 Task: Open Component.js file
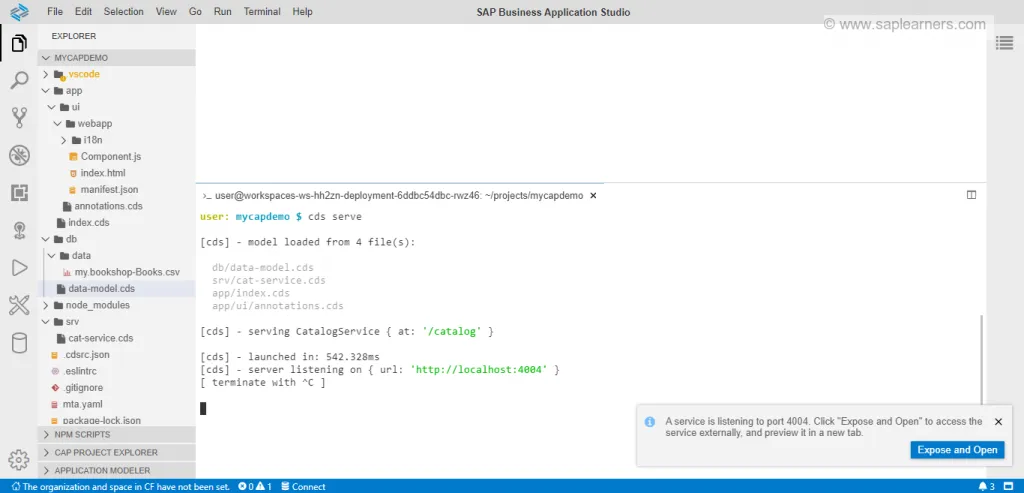116,157
